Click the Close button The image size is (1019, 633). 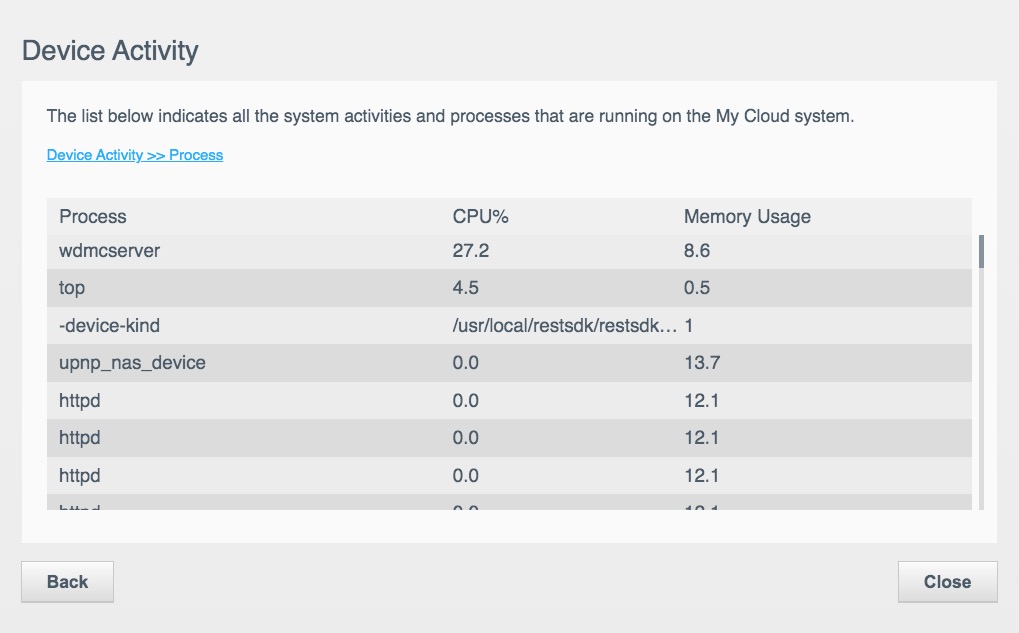[947, 582]
